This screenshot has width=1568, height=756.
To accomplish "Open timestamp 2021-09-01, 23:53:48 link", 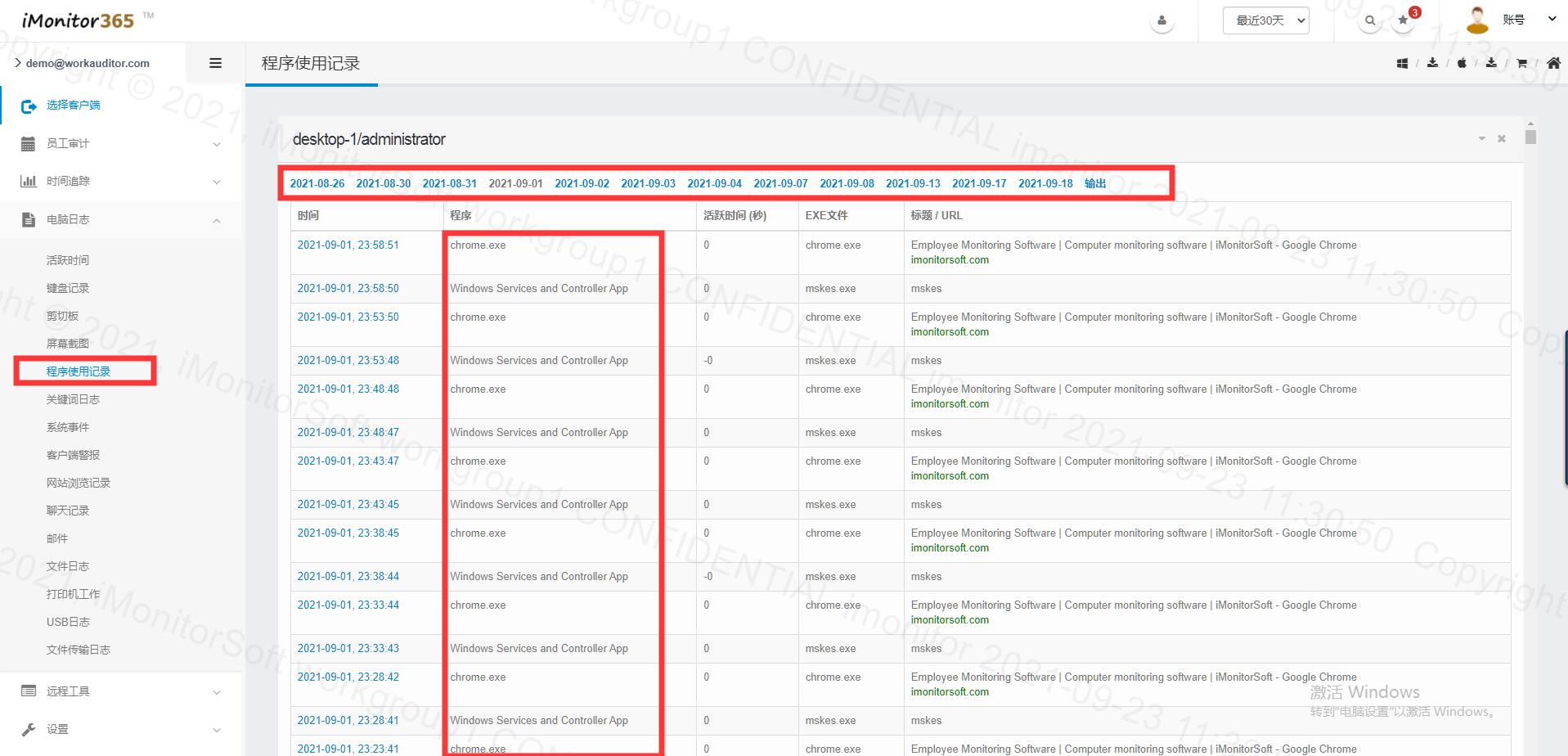I will pos(348,360).
